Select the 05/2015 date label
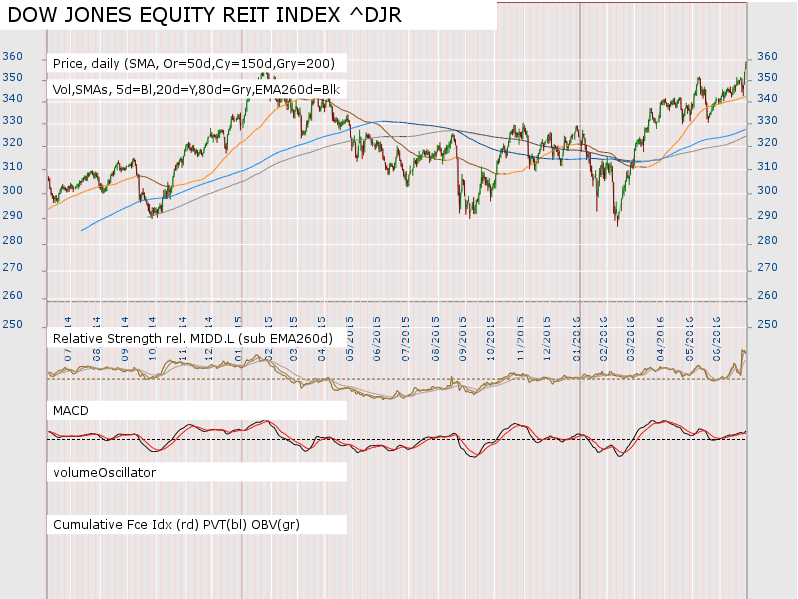 350,339
